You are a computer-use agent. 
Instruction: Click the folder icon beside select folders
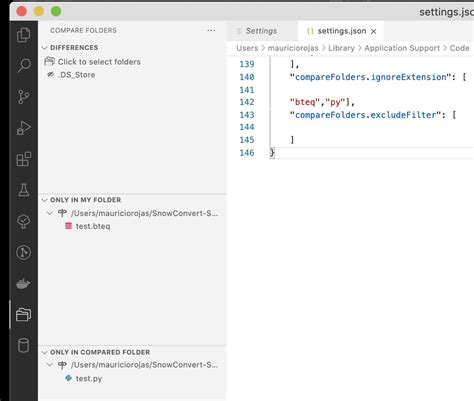[49, 61]
